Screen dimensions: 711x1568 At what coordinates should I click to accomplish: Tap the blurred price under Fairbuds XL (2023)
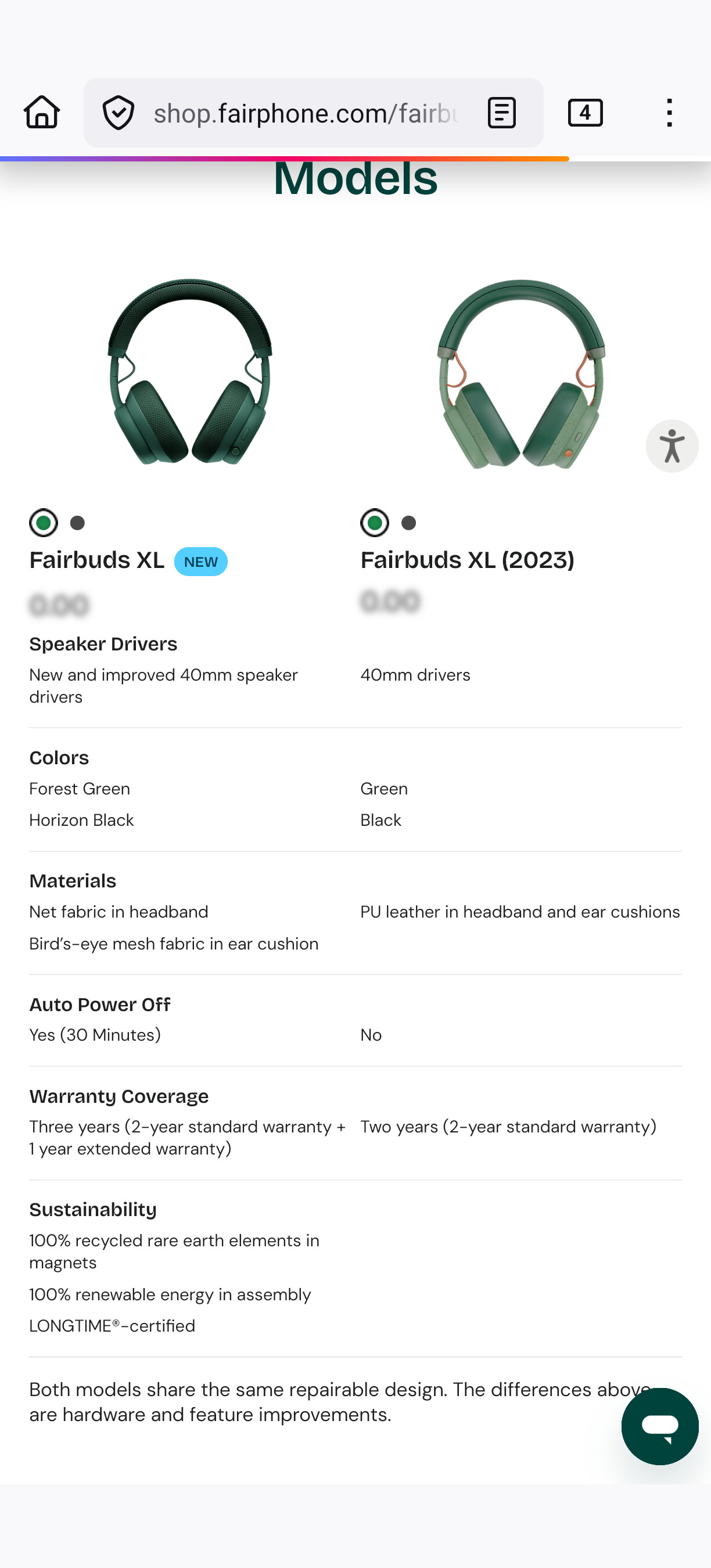coord(390,601)
